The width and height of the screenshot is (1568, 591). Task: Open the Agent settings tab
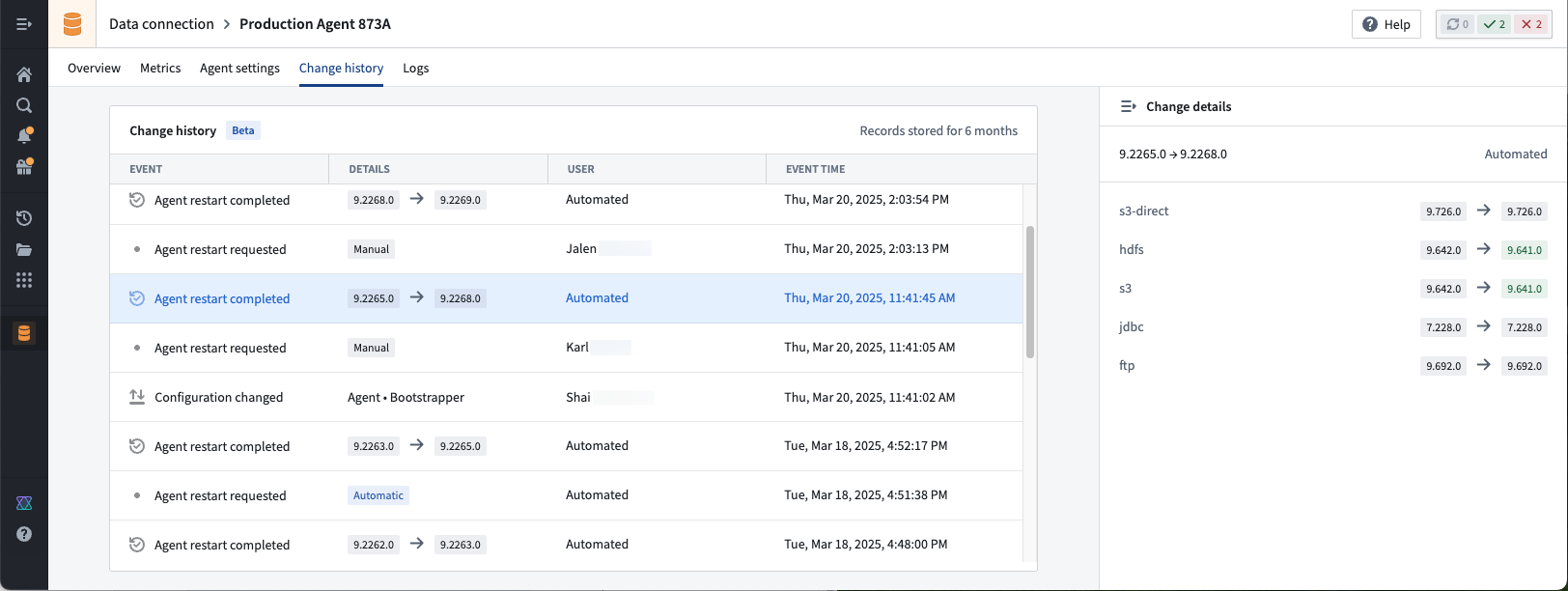pos(239,68)
